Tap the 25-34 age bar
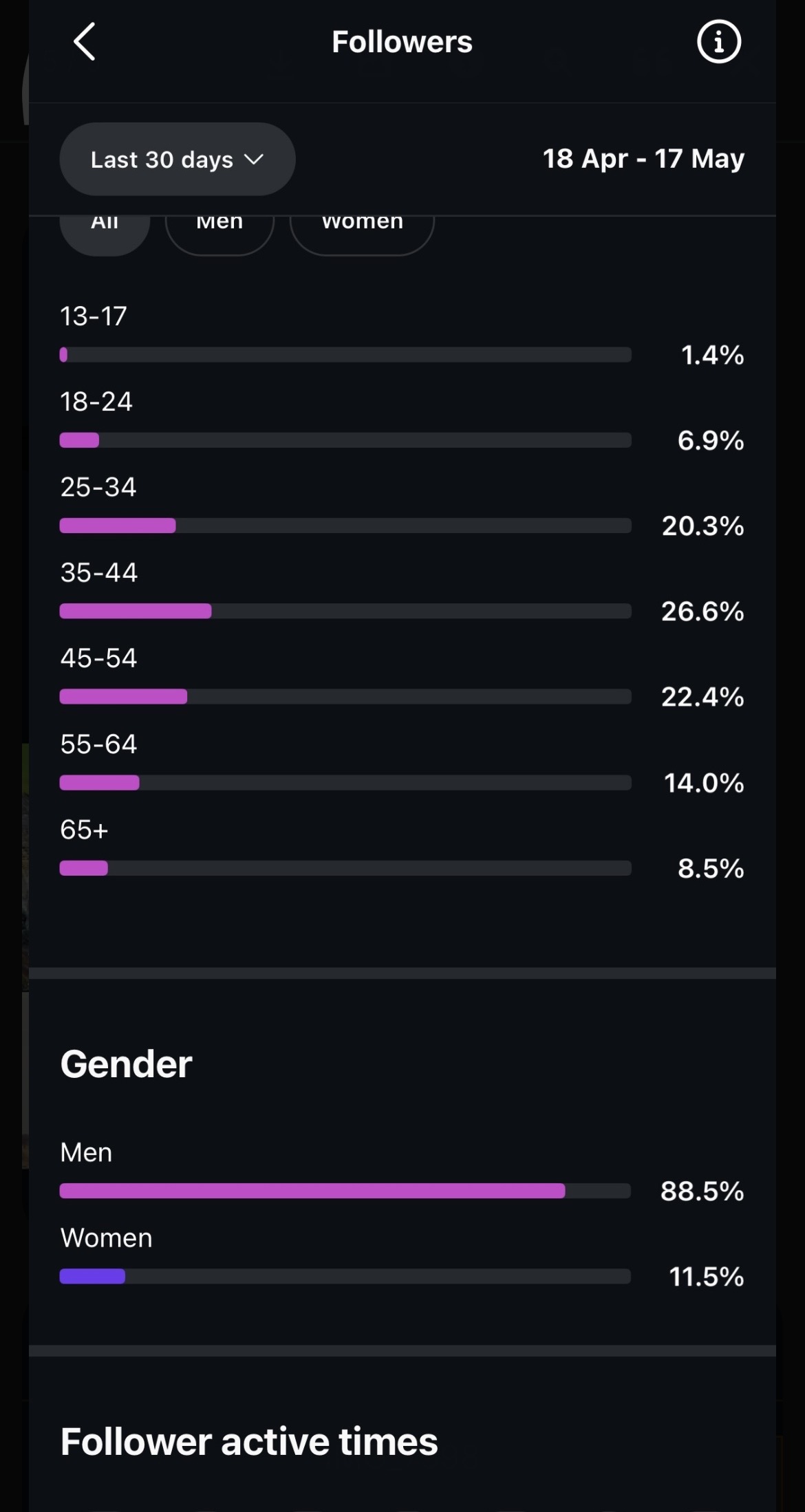This screenshot has height=1512, width=805. (x=345, y=526)
